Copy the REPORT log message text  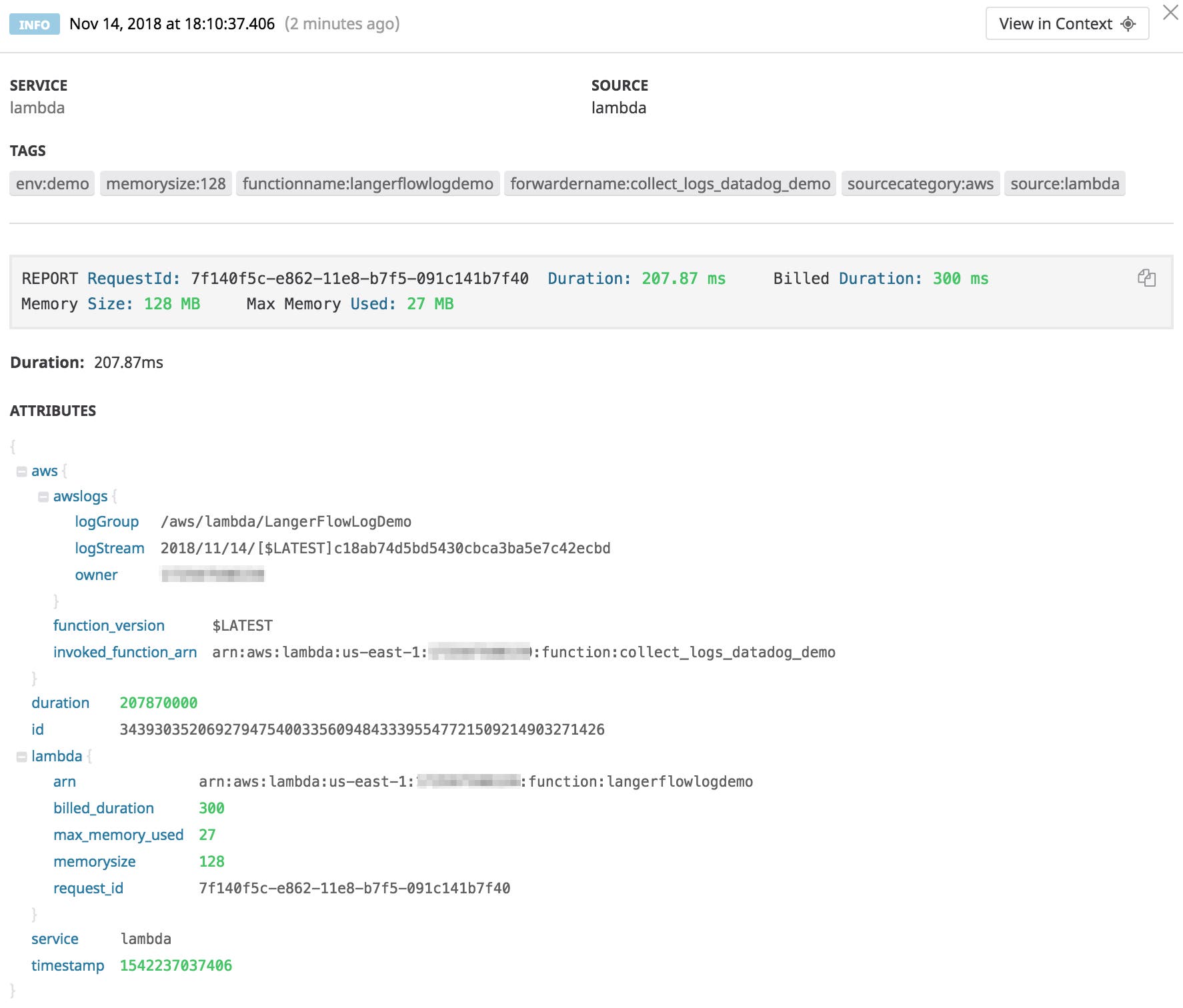(x=1148, y=279)
